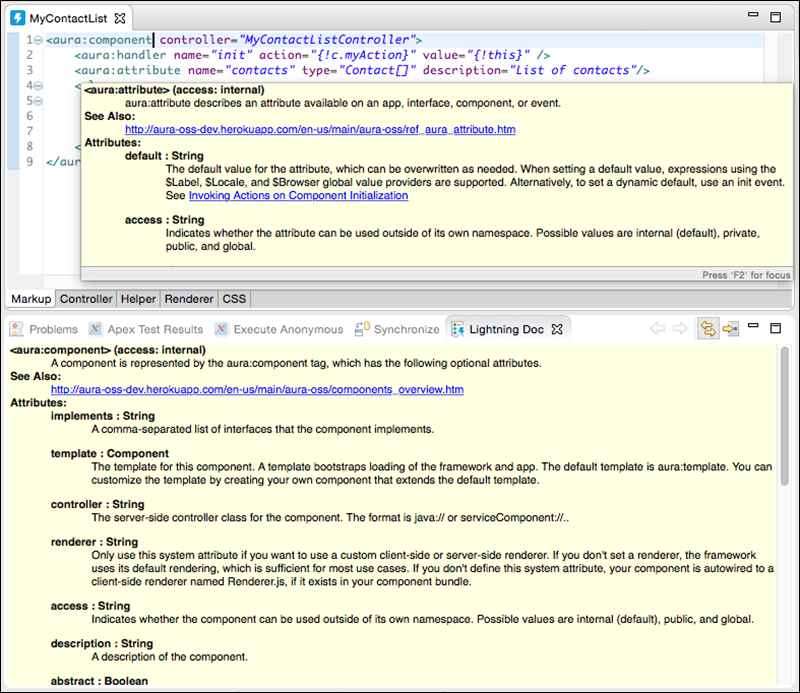Screen dimensions: 800x693
Task: Go back in Lightning Doc history
Action: point(658,328)
